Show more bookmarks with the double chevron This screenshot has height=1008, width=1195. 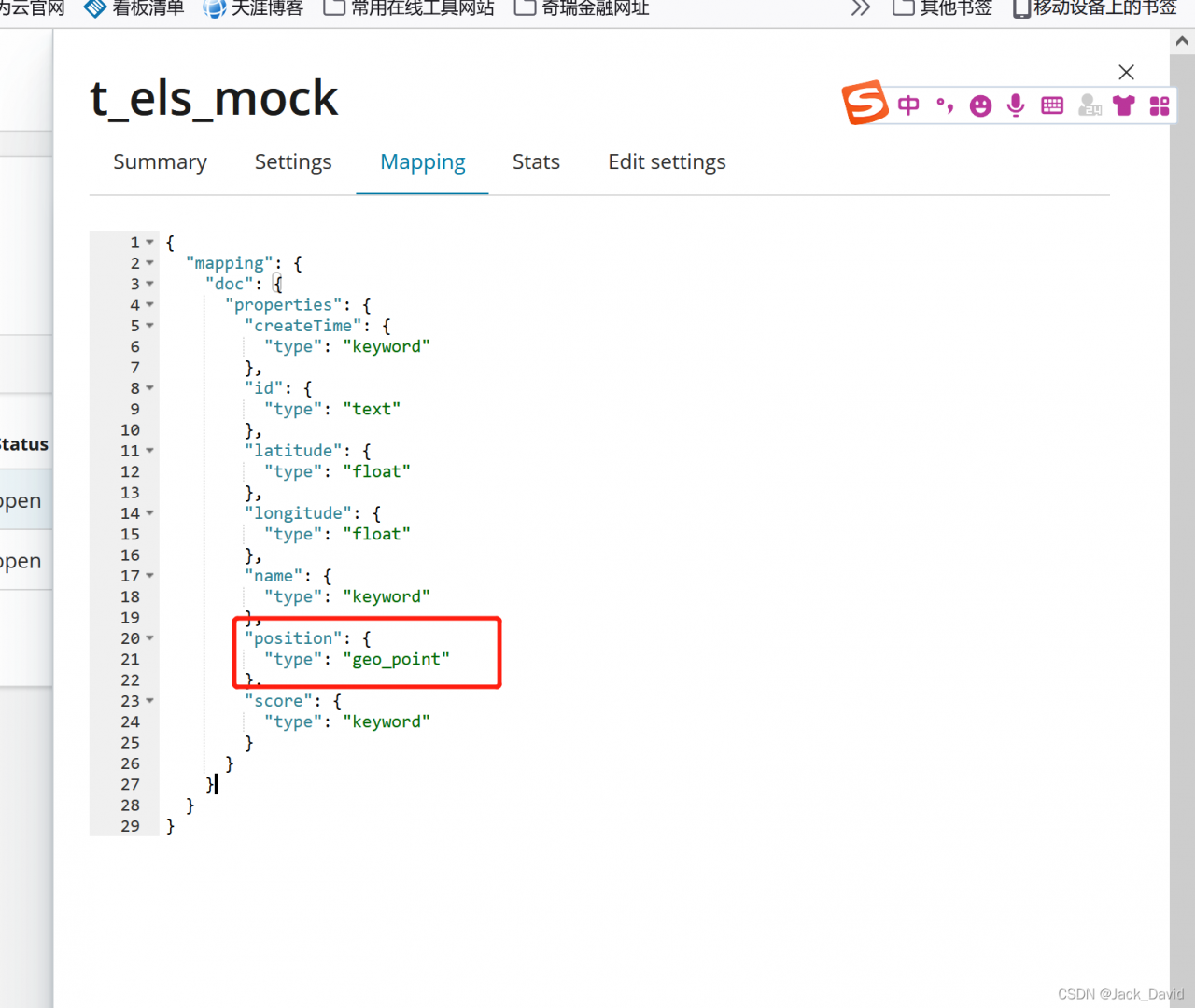click(x=861, y=8)
